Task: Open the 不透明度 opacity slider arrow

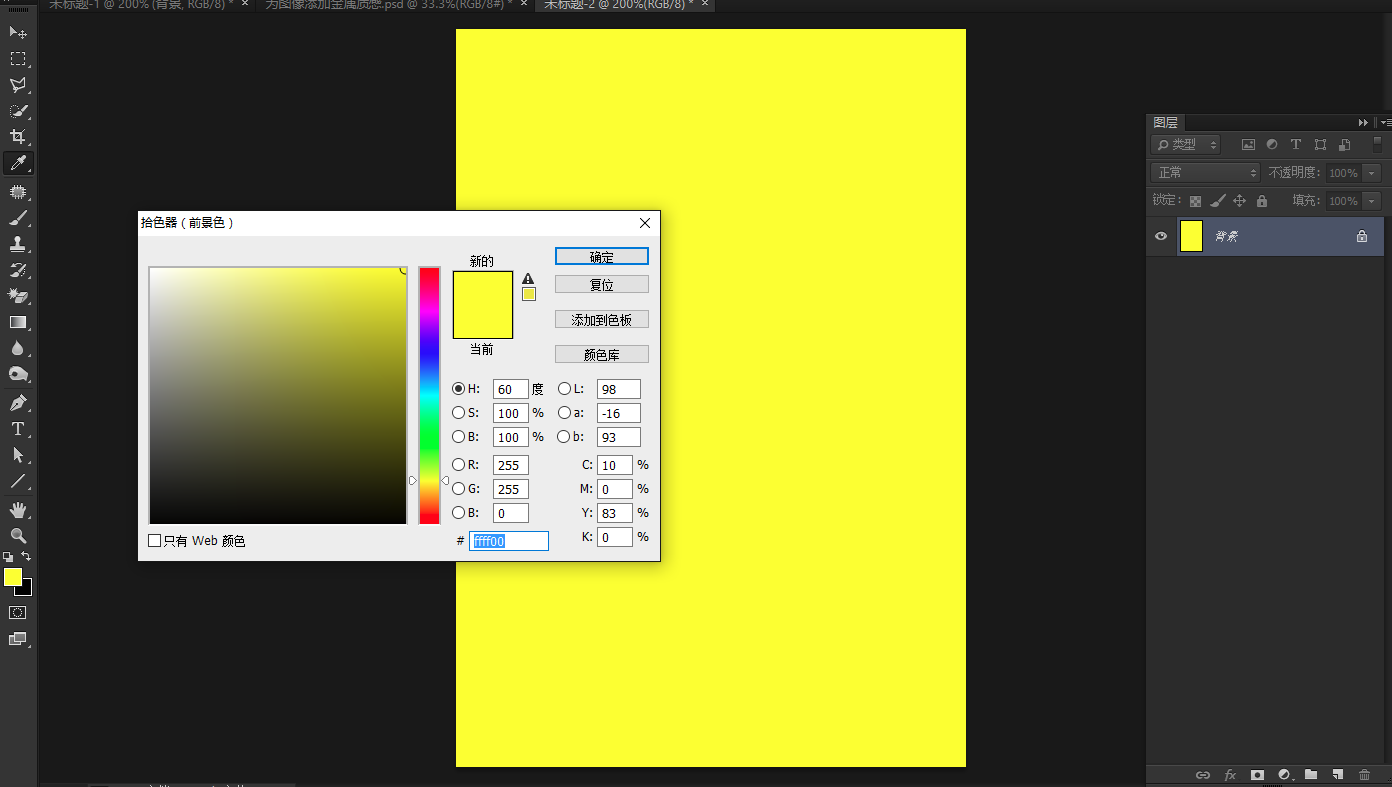Action: pos(1372,173)
